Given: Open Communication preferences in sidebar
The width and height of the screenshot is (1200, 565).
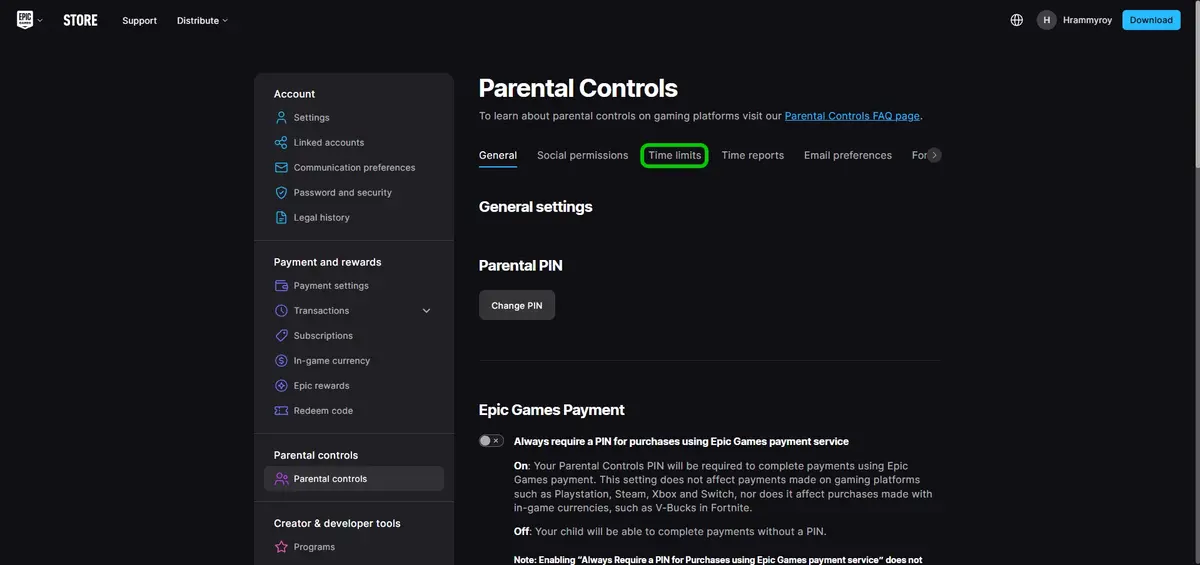Looking at the screenshot, I should 354,168.
